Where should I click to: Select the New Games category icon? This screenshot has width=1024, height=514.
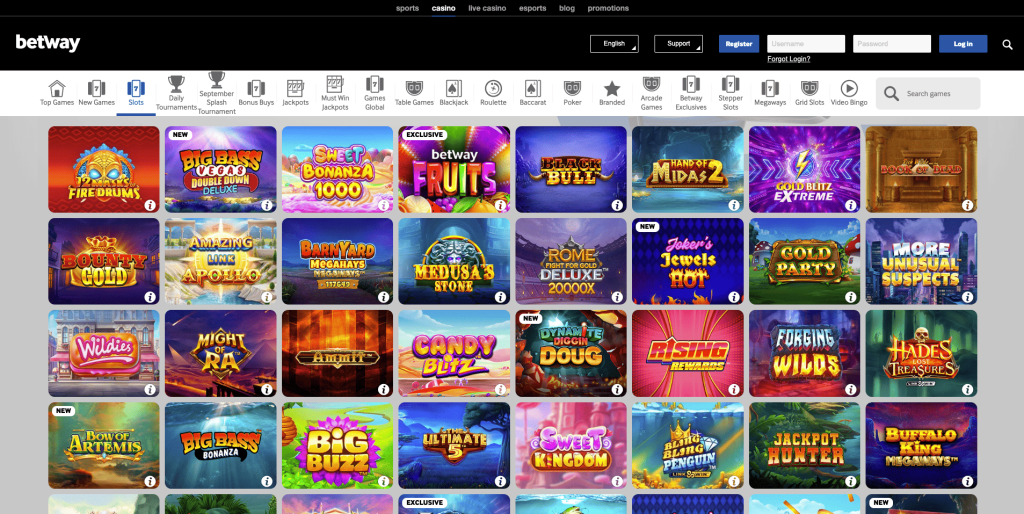pyautogui.click(x=96, y=88)
